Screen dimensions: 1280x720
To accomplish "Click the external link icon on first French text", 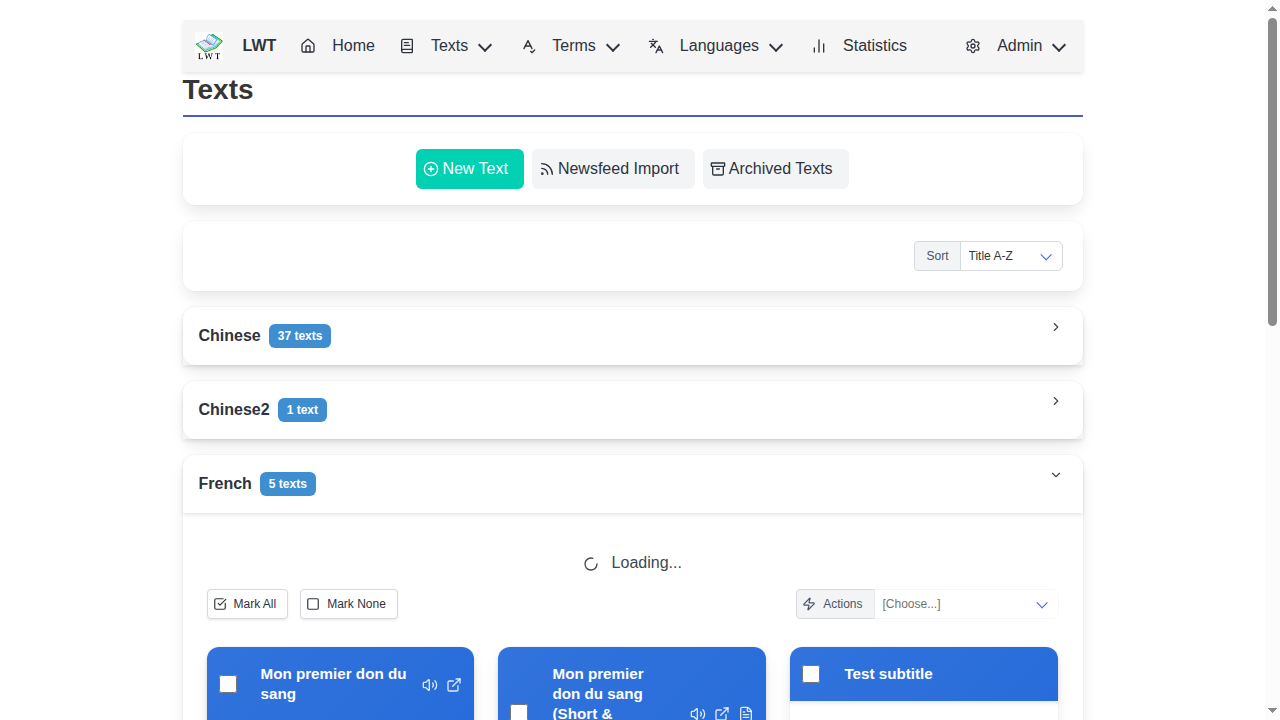I will [454, 685].
